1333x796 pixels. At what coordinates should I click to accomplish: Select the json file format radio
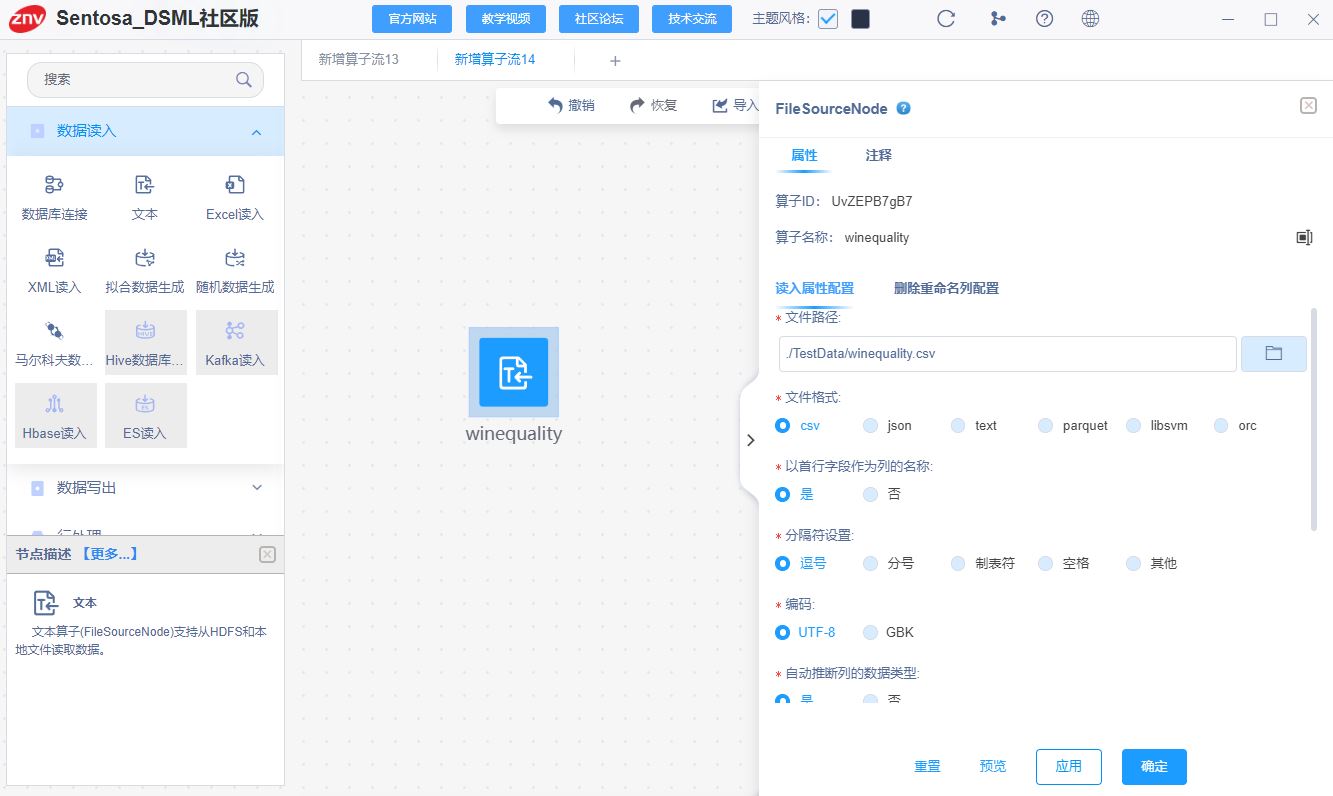870,425
